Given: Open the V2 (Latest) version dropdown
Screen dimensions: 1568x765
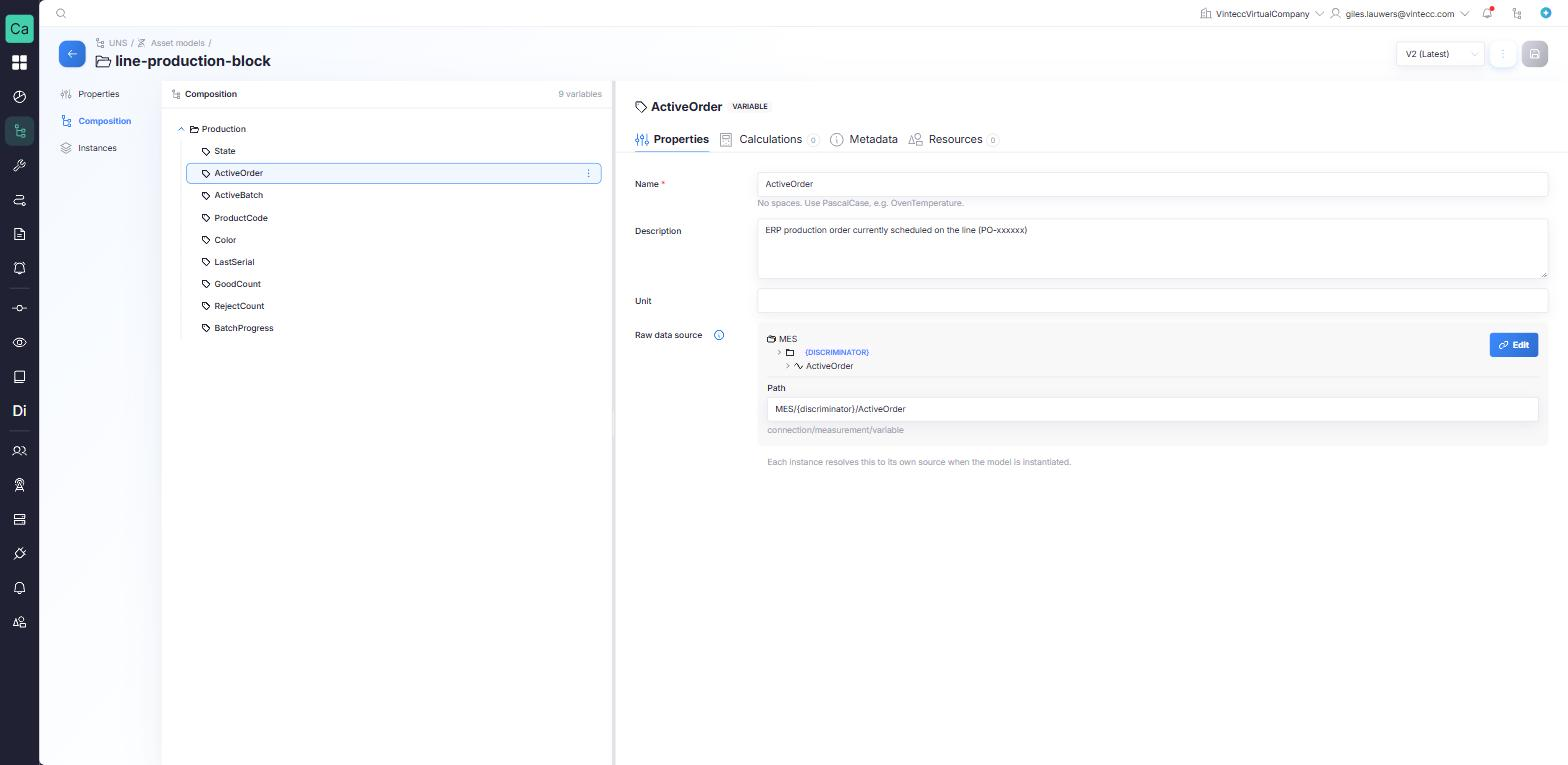Looking at the screenshot, I should pyautogui.click(x=1440, y=54).
